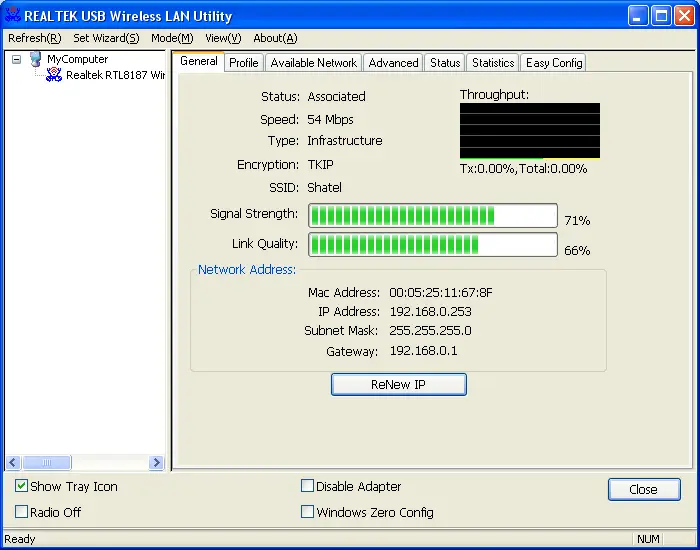Open the Refresh menu
The height and width of the screenshot is (550, 700).
(34, 38)
